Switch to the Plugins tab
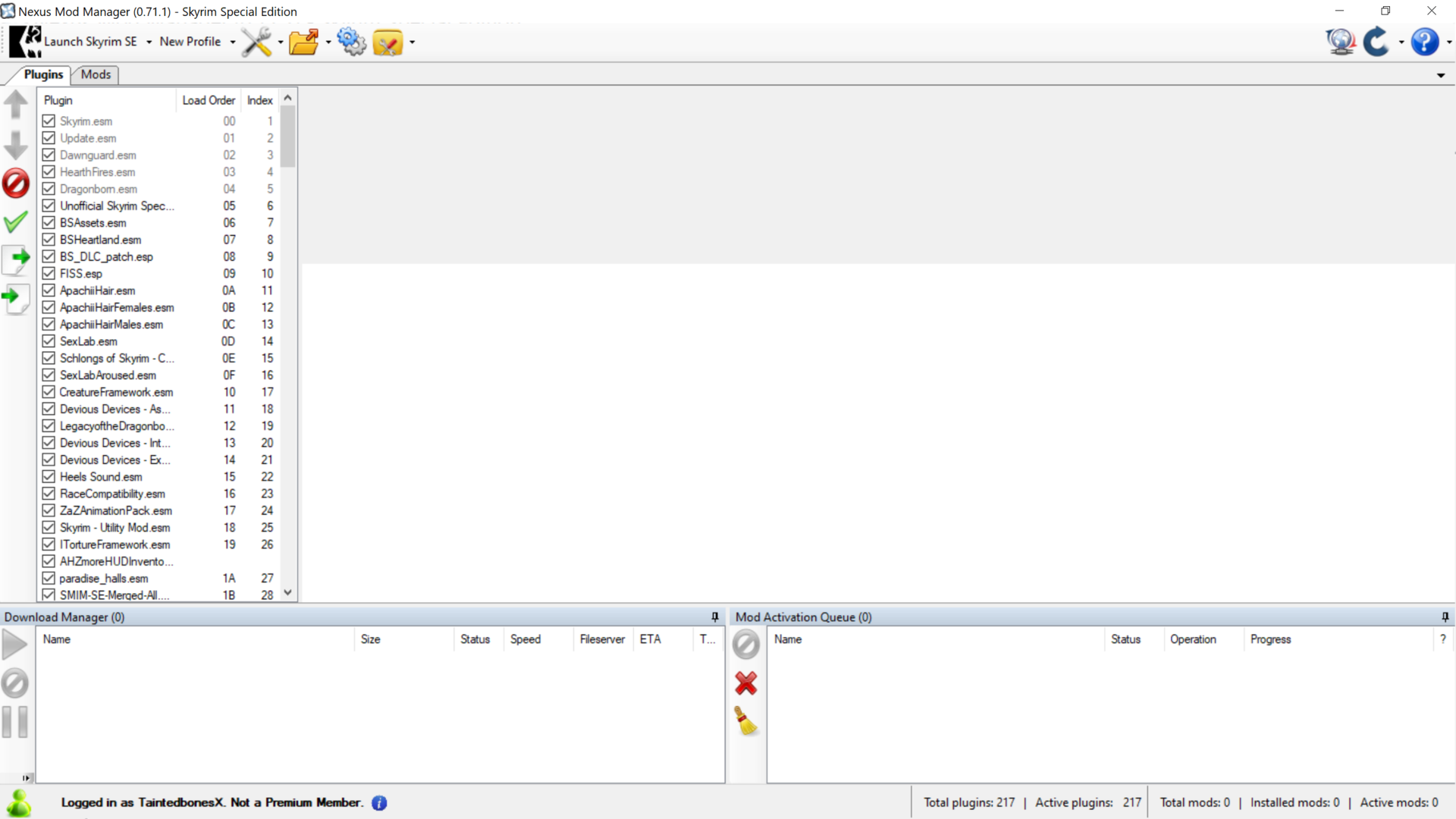1456x819 pixels. tap(43, 74)
